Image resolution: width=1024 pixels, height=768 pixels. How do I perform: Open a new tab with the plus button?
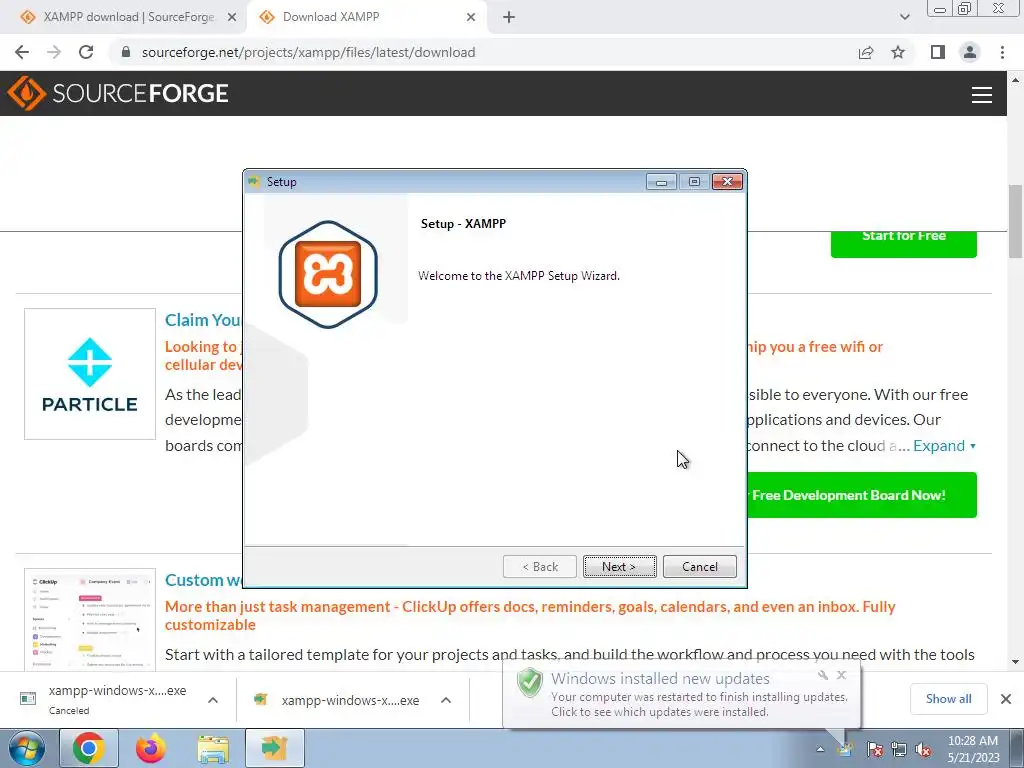tap(509, 17)
